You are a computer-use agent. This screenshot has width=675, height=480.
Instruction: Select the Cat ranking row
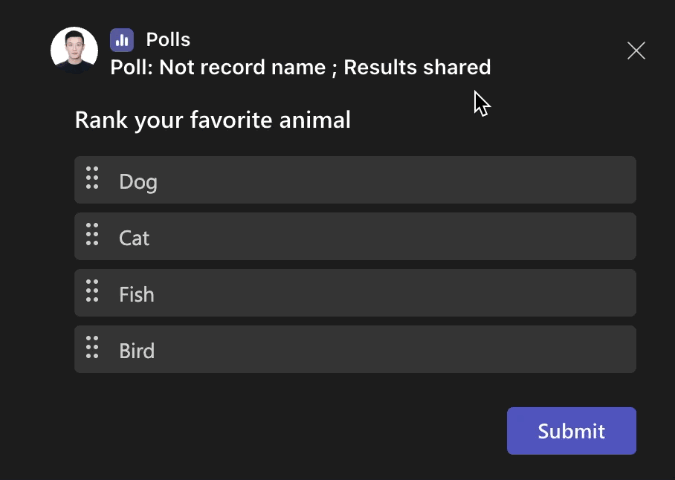click(380, 237)
